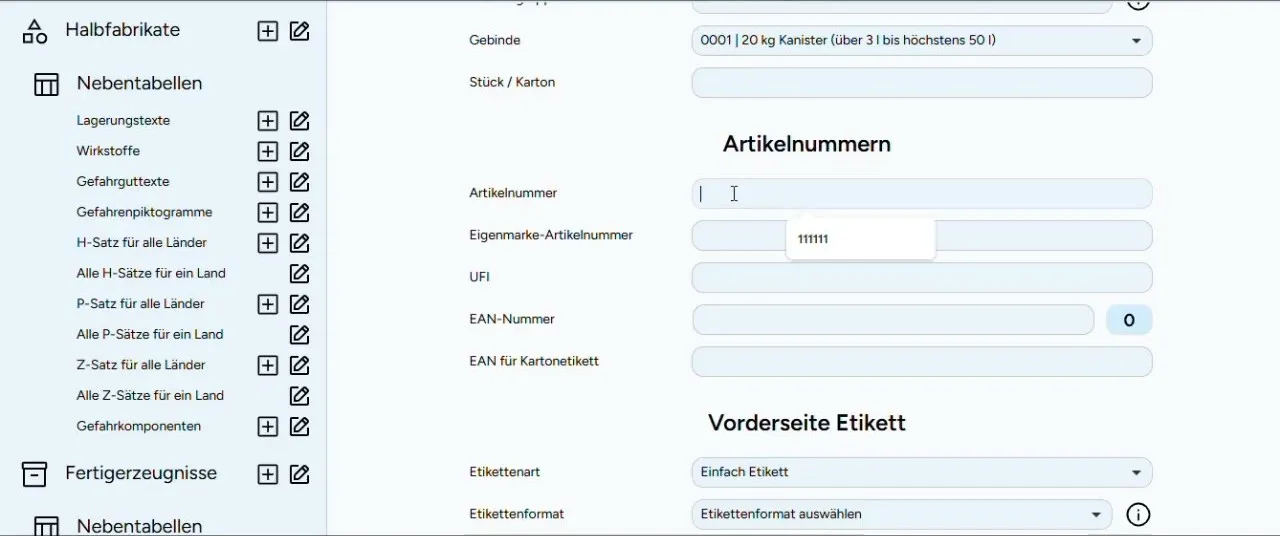Add new Lagerungstexte entry

pos(267,121)
